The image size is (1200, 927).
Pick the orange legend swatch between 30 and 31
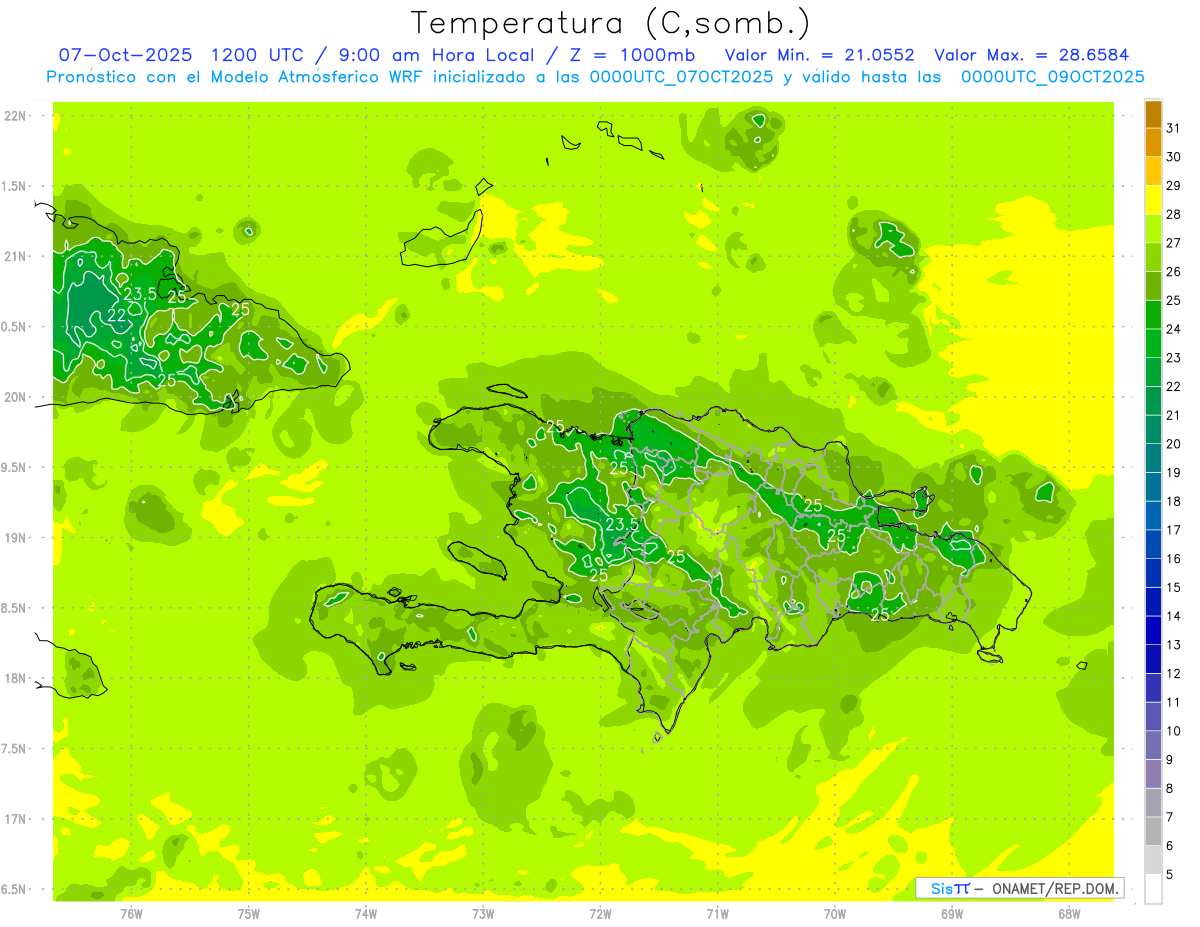(x=1153, y=143)
